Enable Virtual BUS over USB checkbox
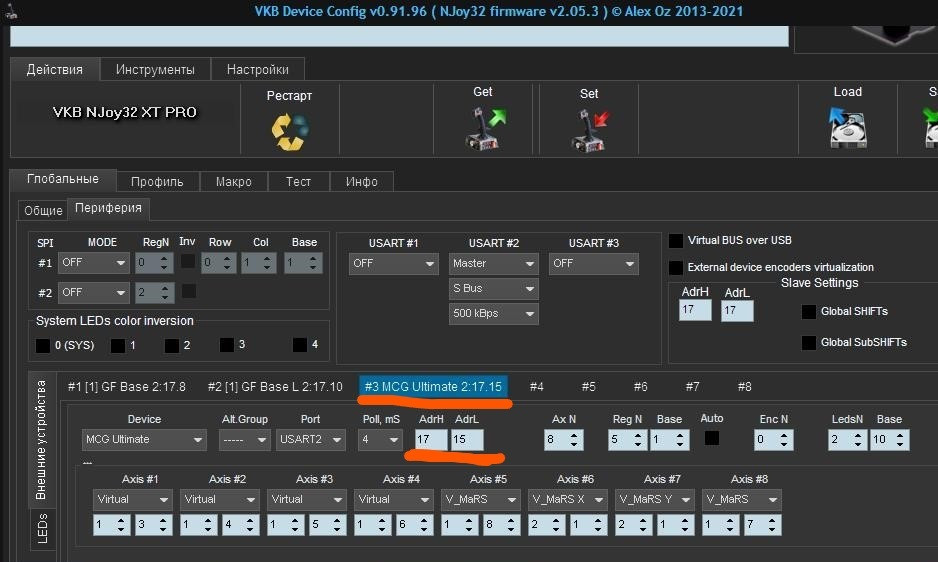Image resolution: width=938 pixels, height=562 pixels. pos(677,241)
